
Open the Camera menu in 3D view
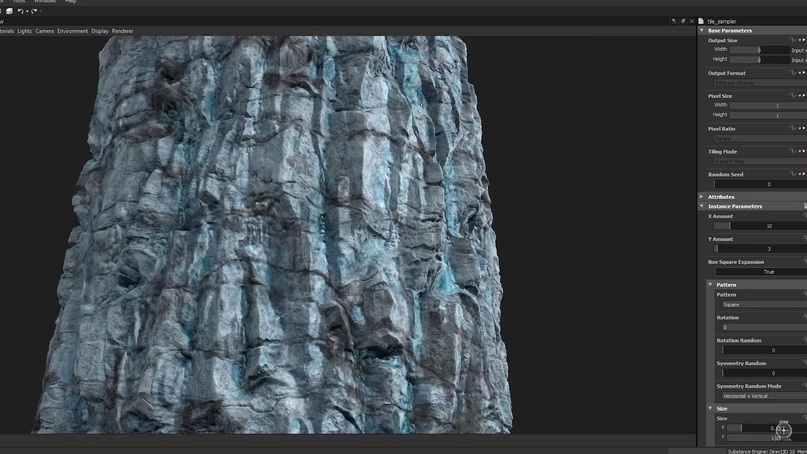[44, 31]
